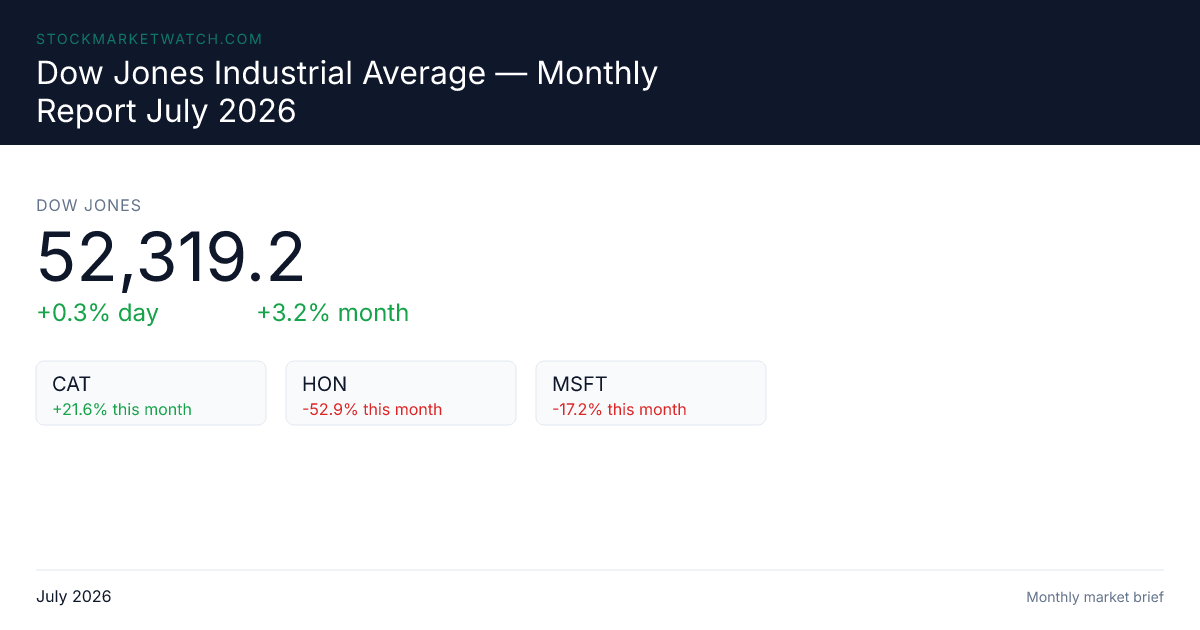This screenshot has height=630, width=1200.
Task: Click the -17.2% this month figure
Action: click(x=619, y=409)
